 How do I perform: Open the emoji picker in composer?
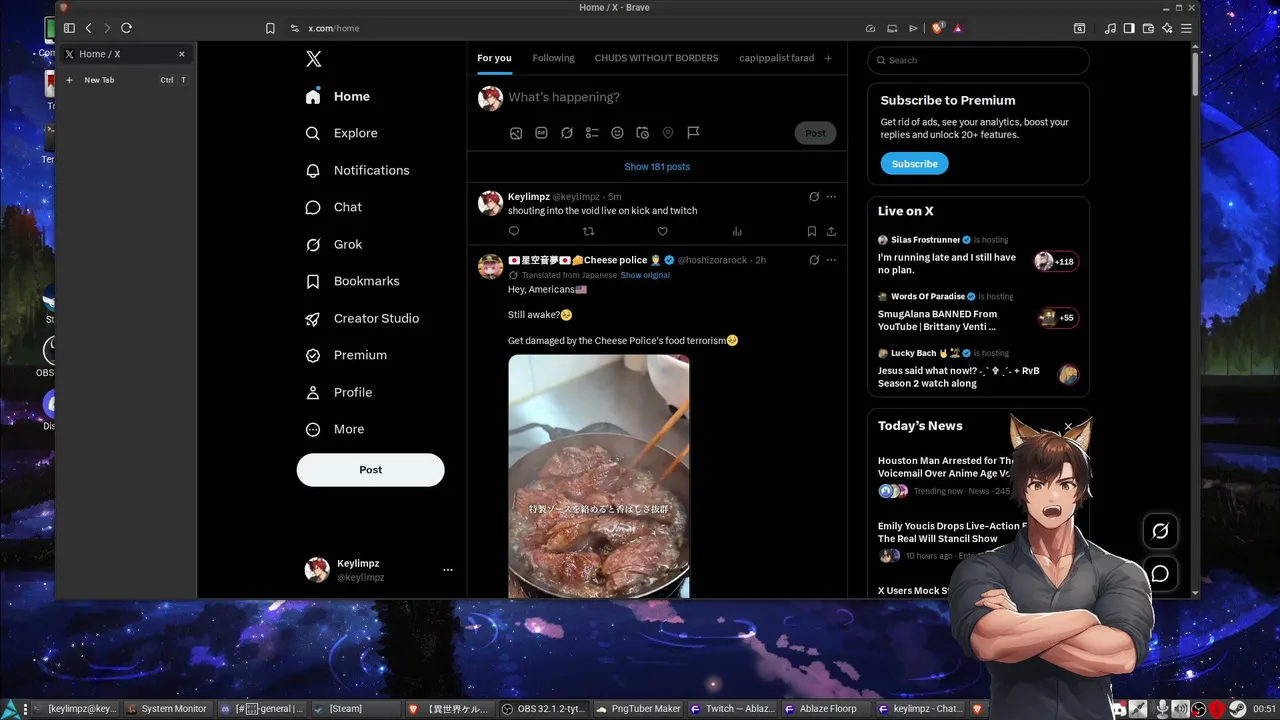[x=617, y=133]
